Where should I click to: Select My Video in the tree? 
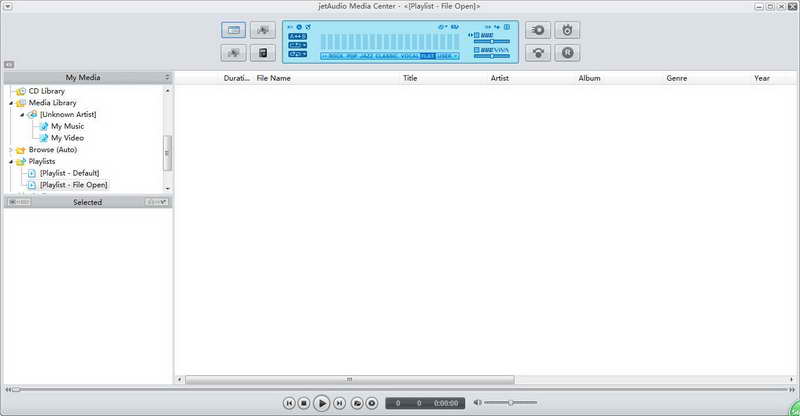click(x=67, y=138)
